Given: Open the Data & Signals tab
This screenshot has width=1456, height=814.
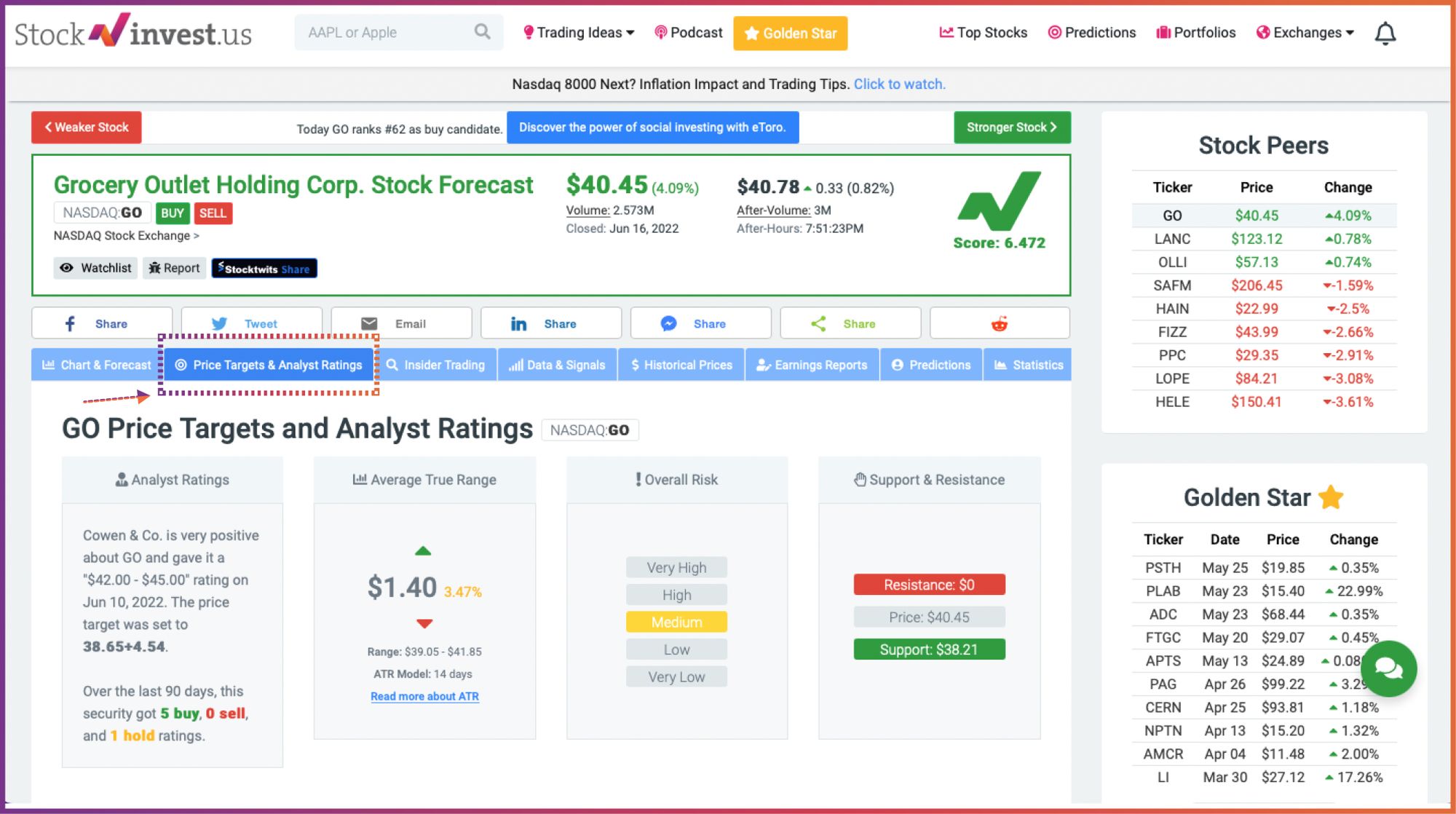Looking at the screenshot, I should (x=558, y=365).
